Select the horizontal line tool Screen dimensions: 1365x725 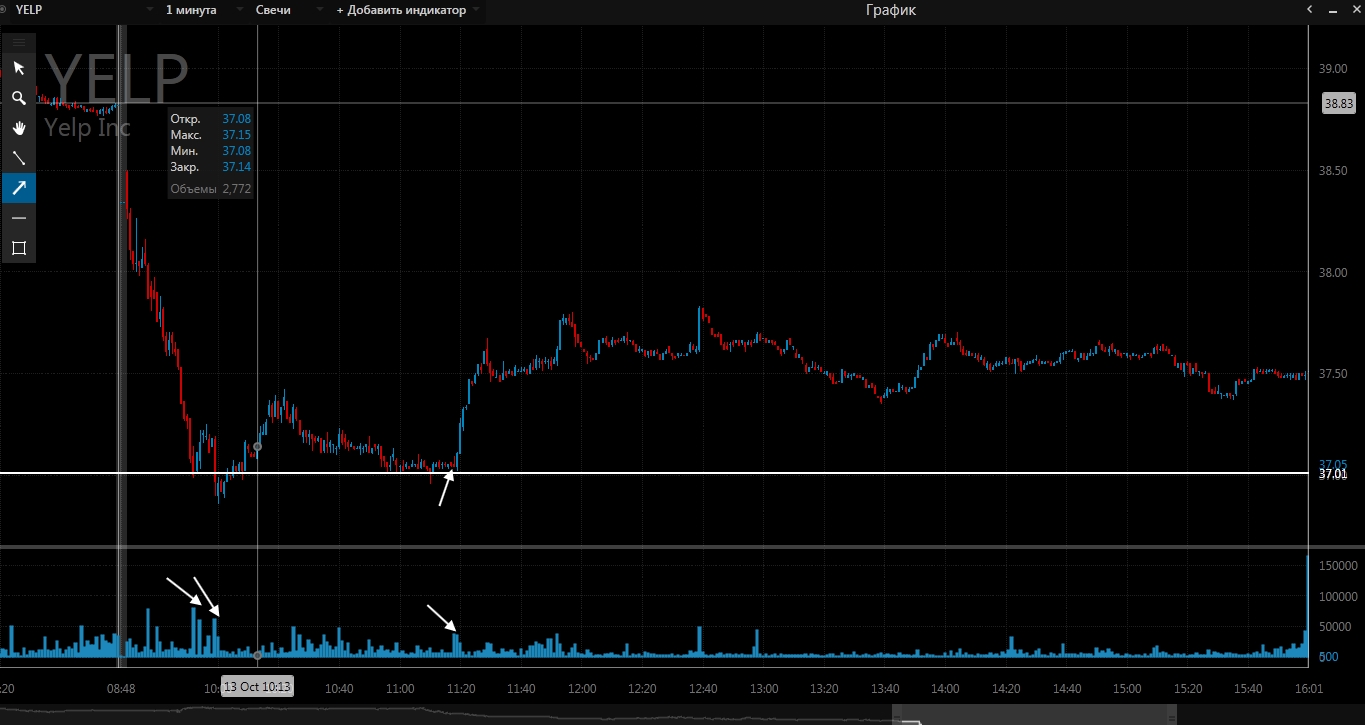coord(18,218)
